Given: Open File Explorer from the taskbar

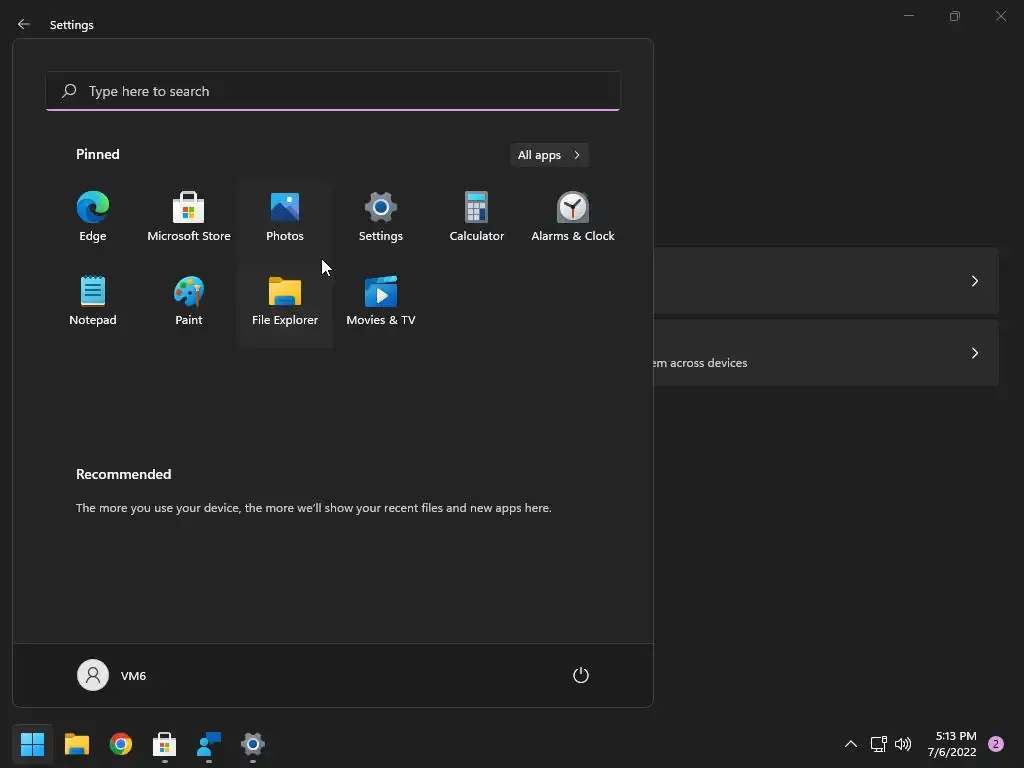Looking at the screenshot, I should tap(77, 744).
